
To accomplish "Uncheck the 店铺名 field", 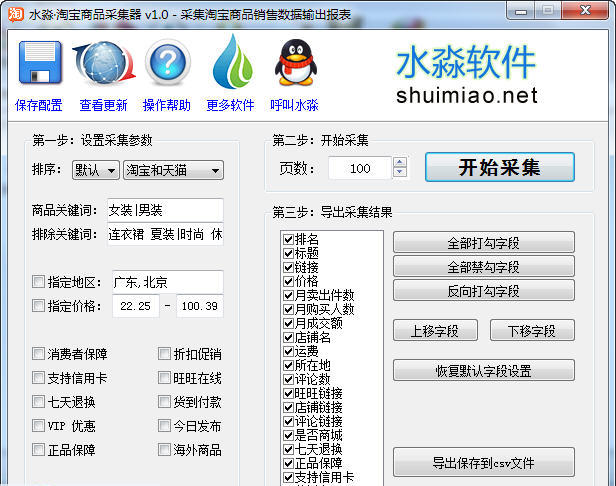I will [288, 337].
